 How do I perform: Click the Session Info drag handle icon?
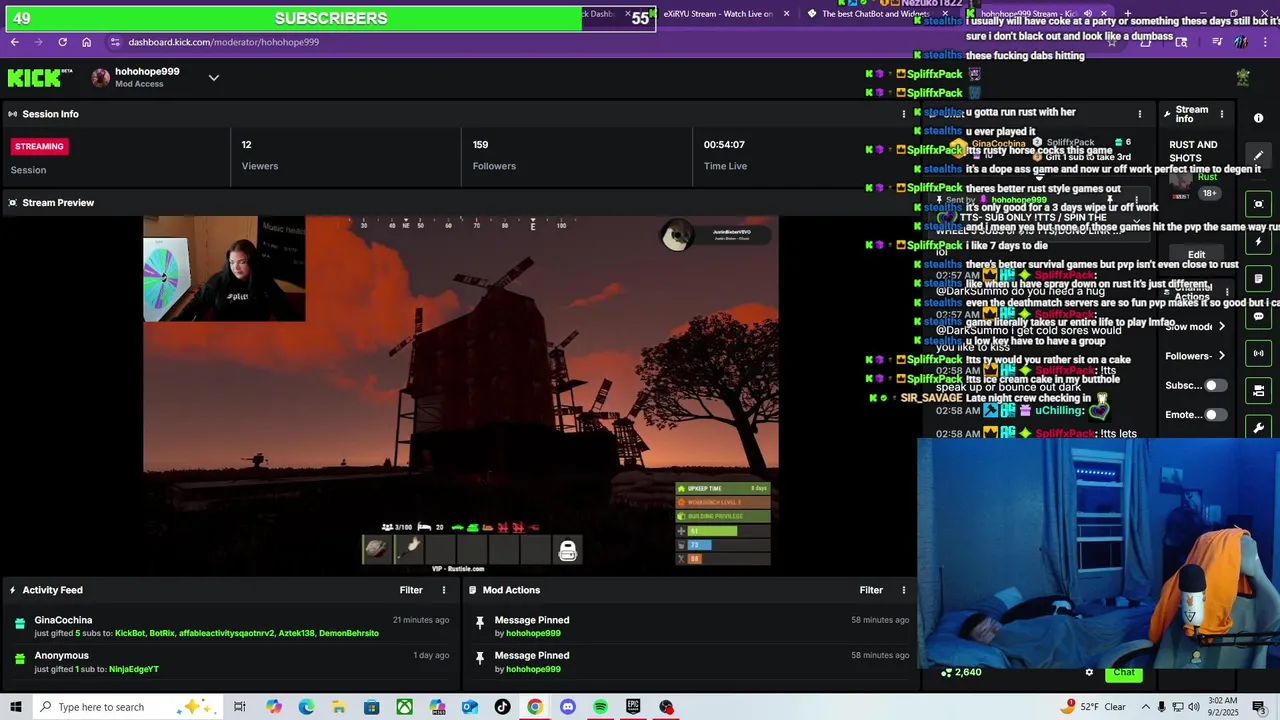13,114
